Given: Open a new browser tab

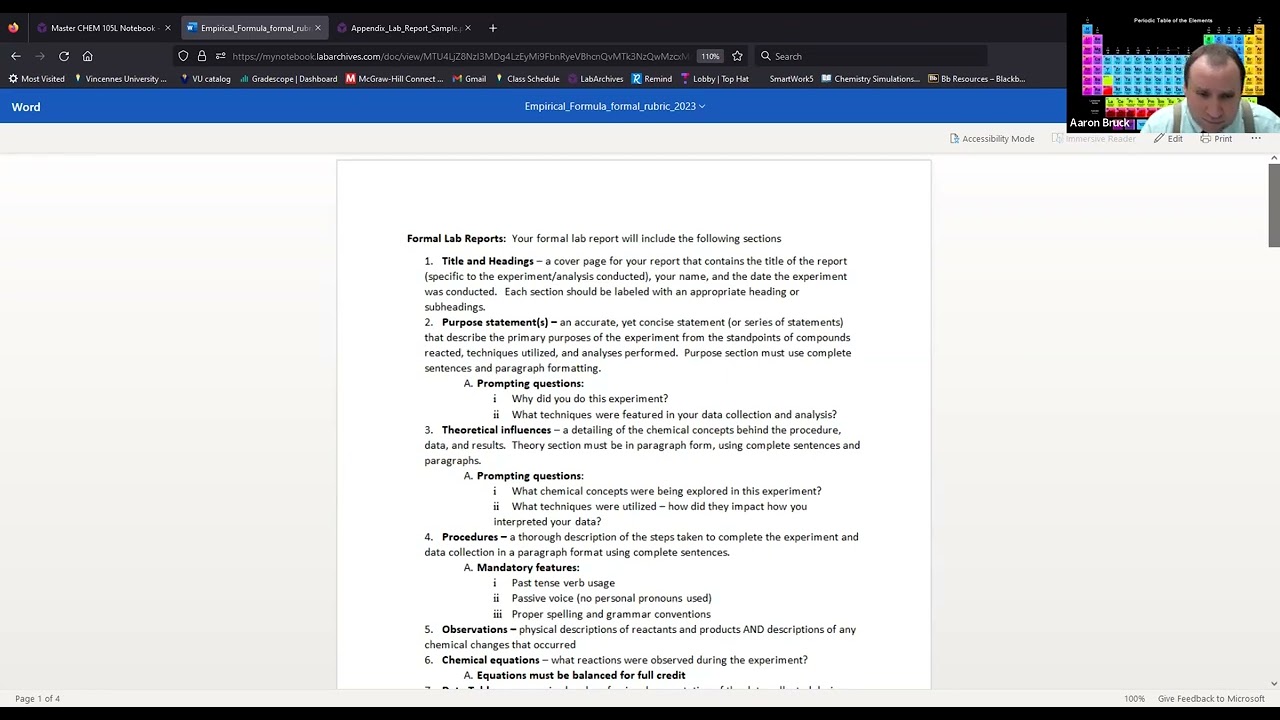Looking at the screenshot, I should [x=492, y=28].
